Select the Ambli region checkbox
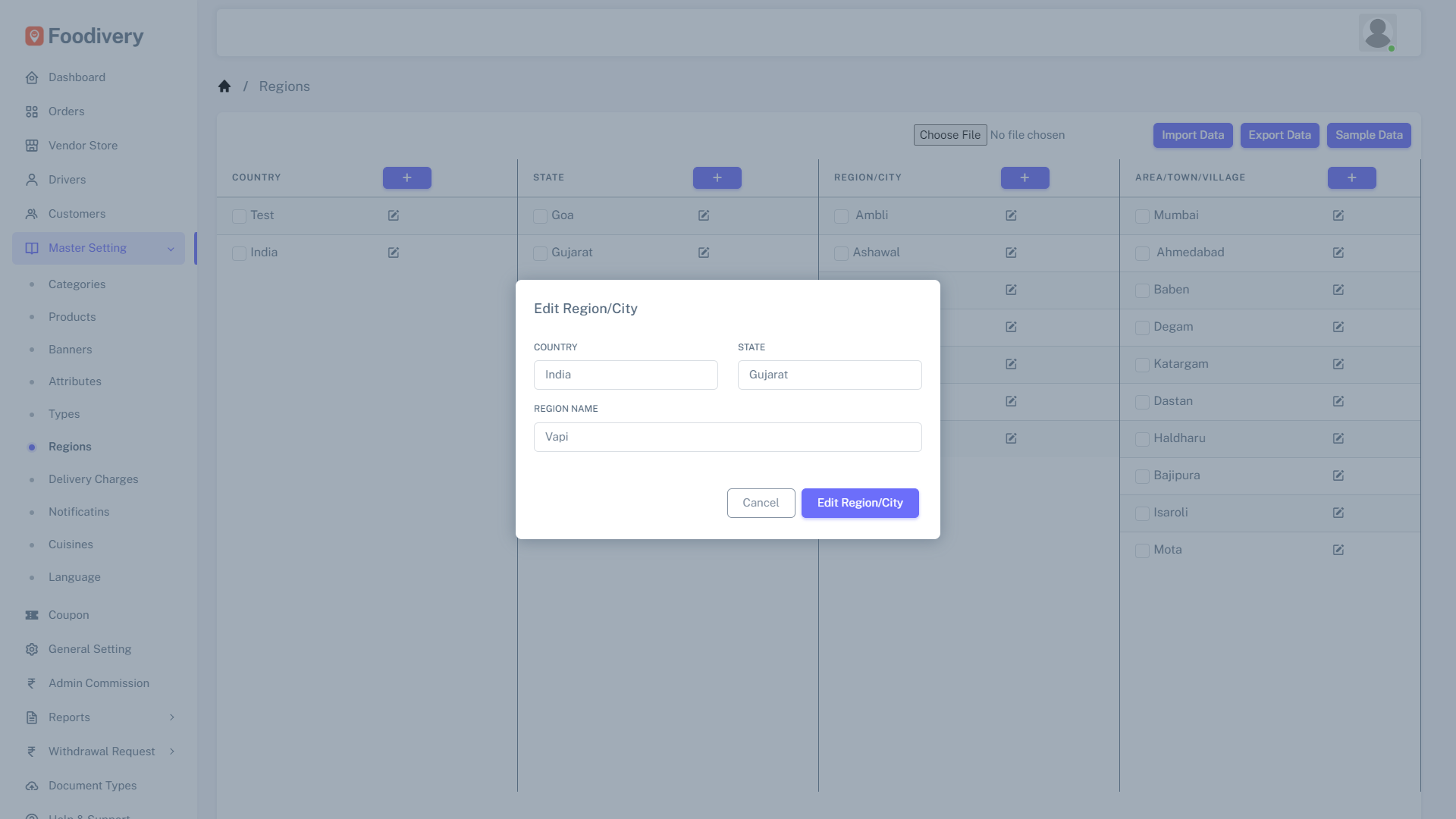 pos(841,216)
